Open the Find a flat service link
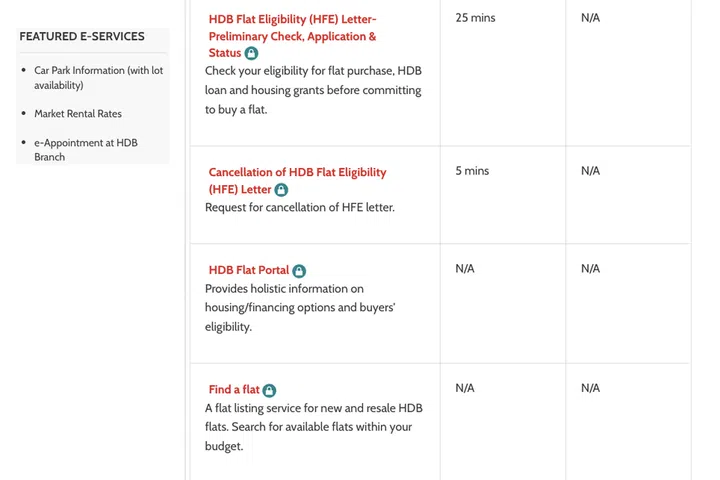The width and height of the screenshot is (720, 480). coord(234,390)
